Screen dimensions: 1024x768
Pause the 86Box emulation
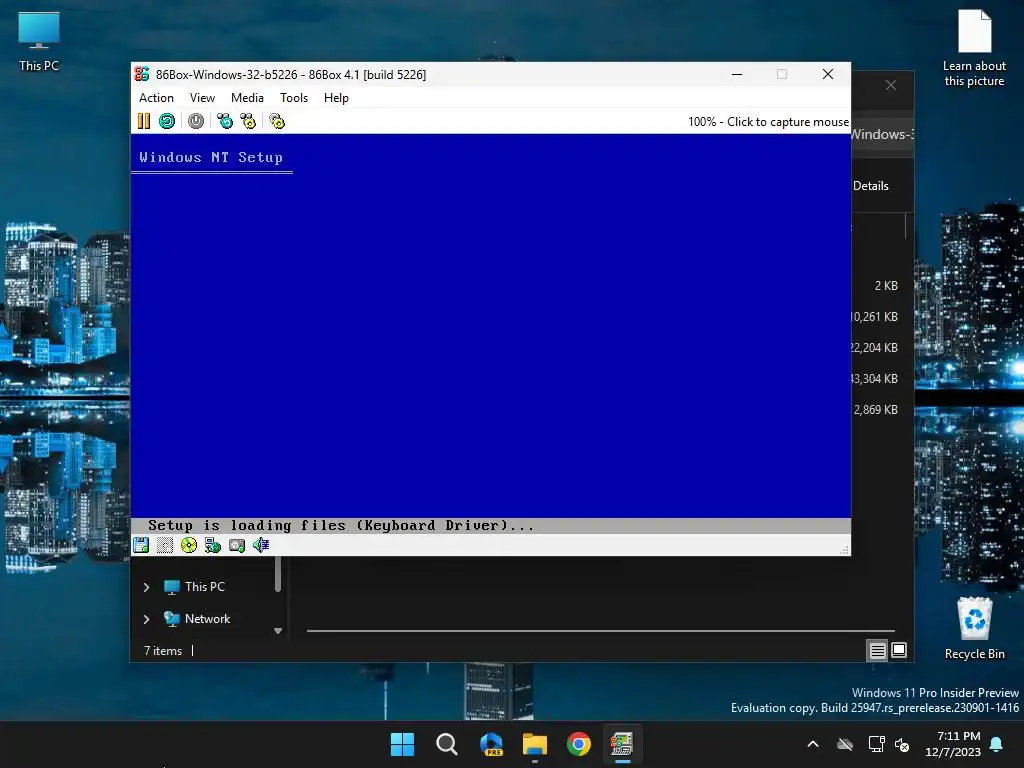144,121
